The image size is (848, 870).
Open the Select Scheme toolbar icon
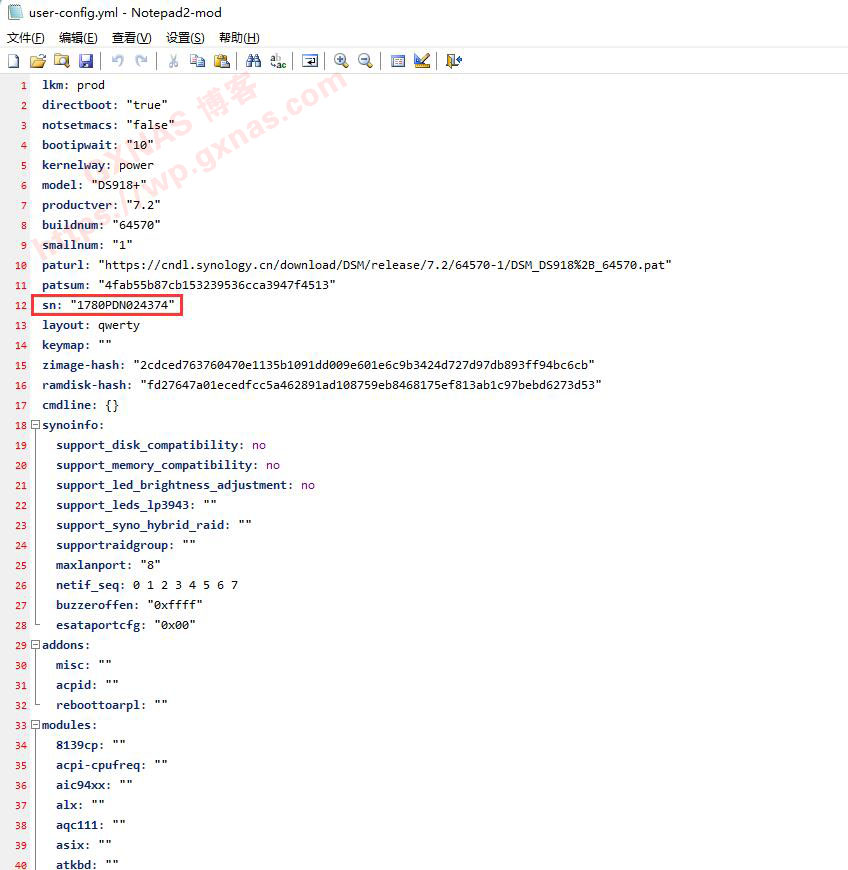pyautogui.click(x=397, y=61)
